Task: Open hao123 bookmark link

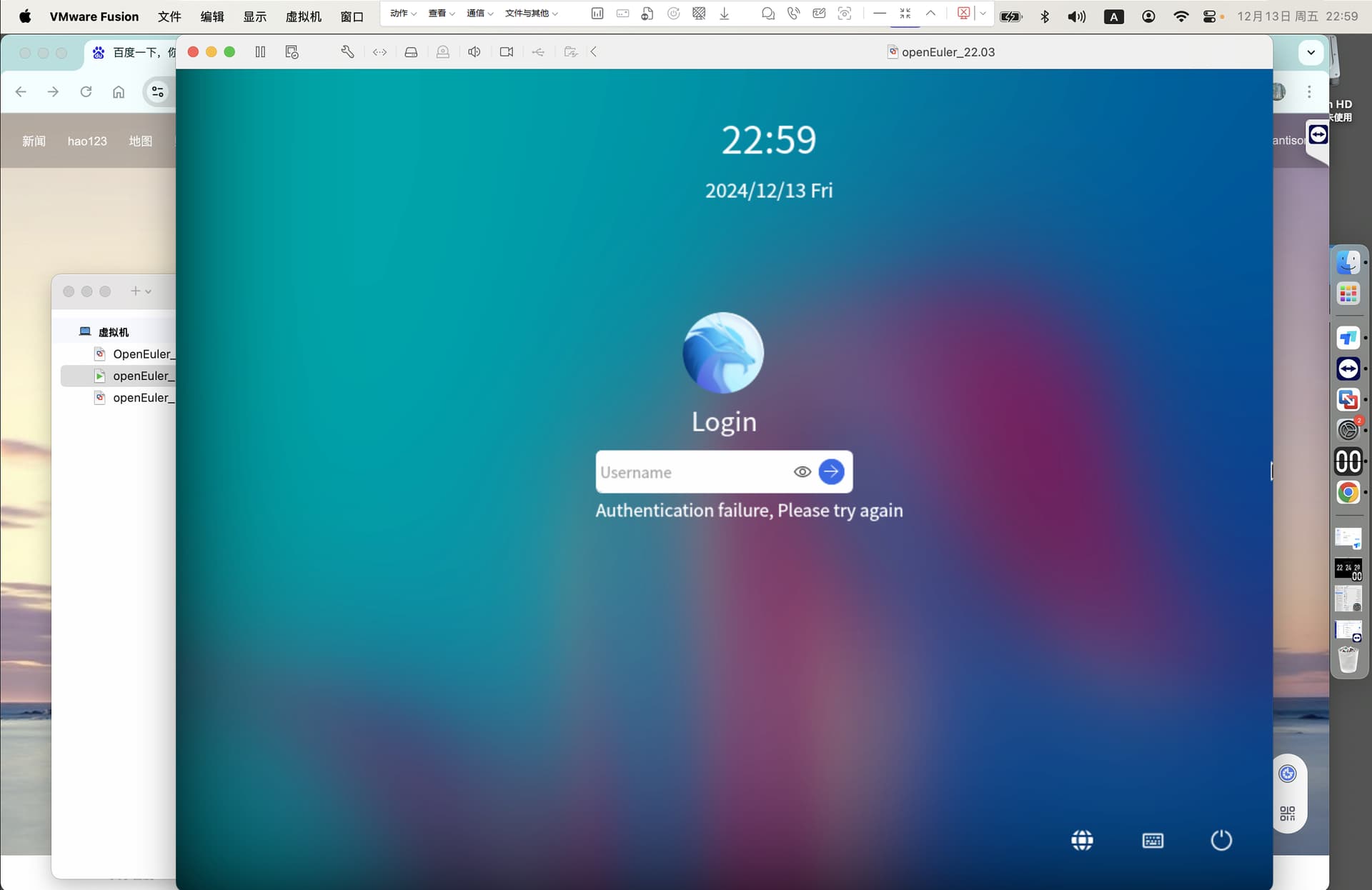Action: tap(87, 141)
